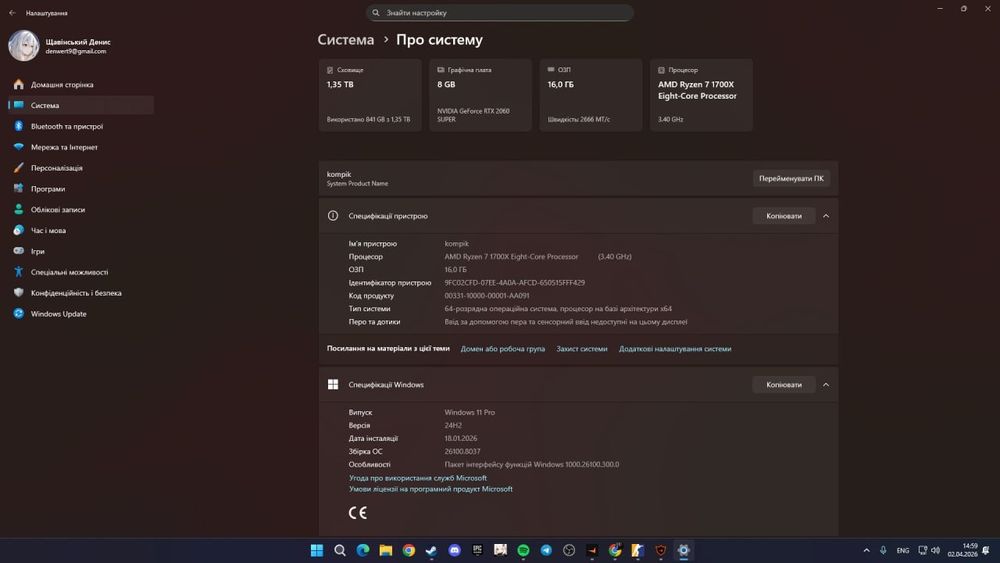Open the Захист системи link

click(582, 349)
